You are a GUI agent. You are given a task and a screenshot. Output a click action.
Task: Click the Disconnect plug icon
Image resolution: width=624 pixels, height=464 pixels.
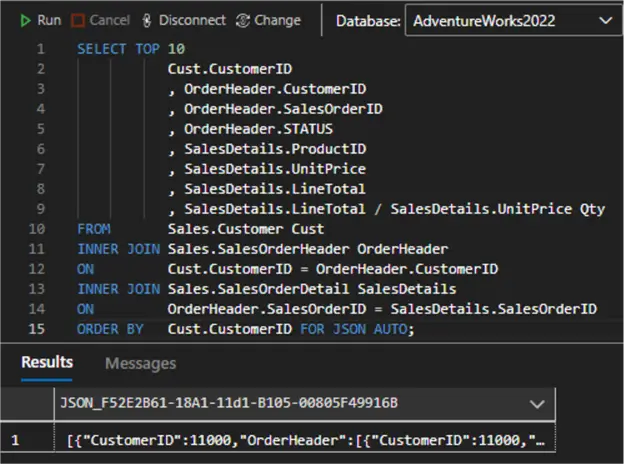146,20
